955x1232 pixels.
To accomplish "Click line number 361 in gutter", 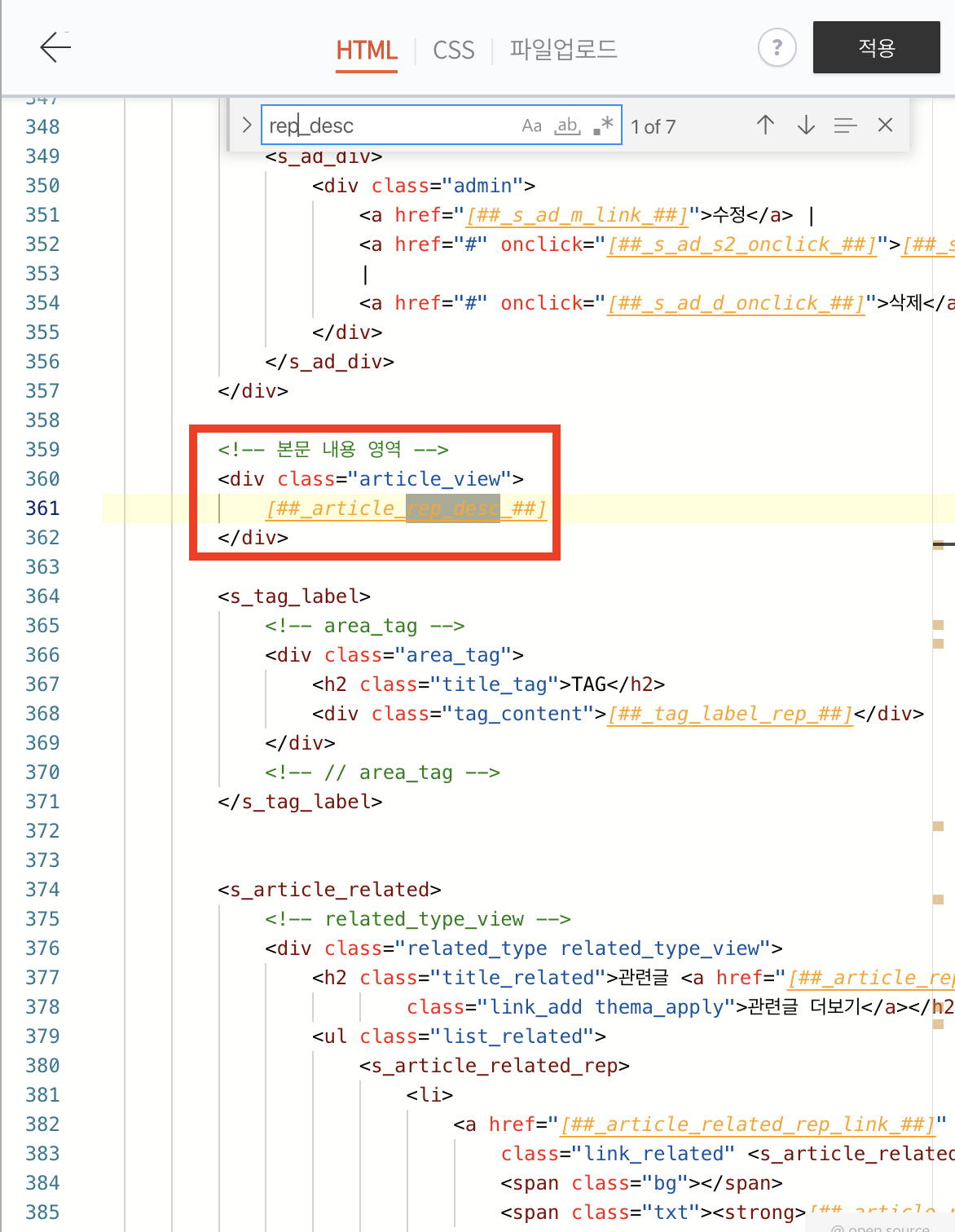I will [42, 508].
